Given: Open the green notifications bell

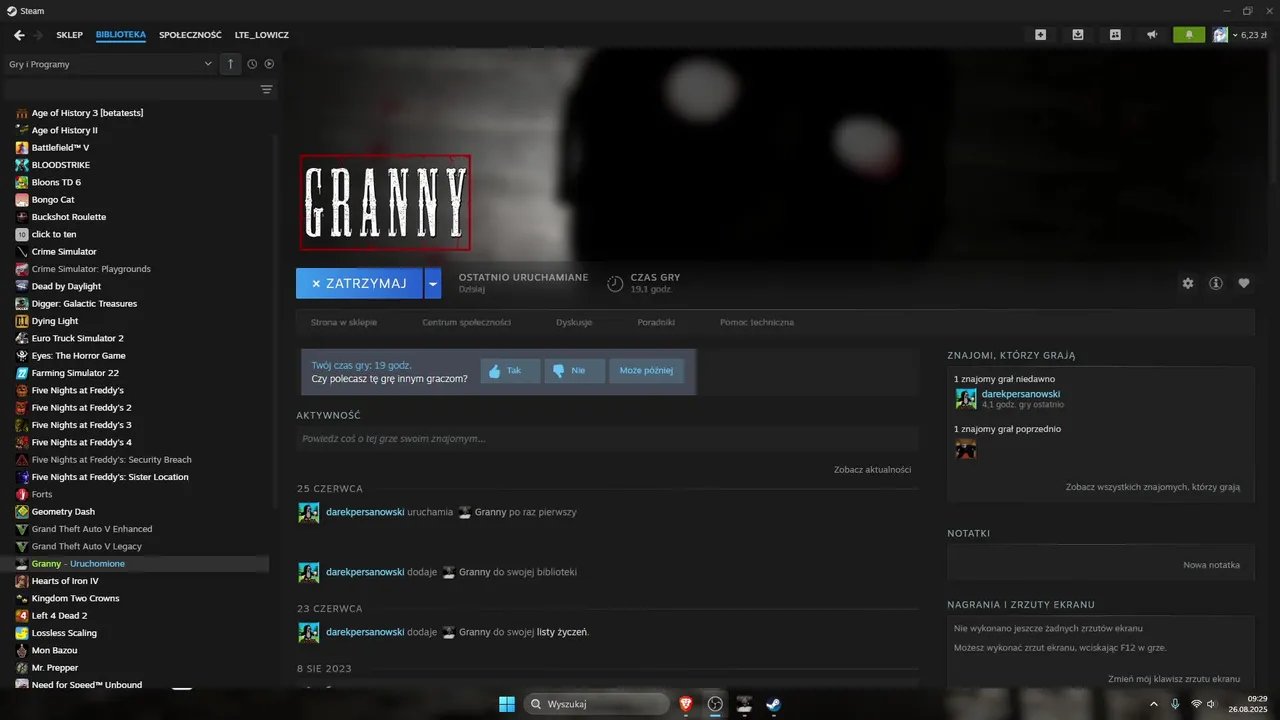Looking at the screenshot, I should 1189,35.
